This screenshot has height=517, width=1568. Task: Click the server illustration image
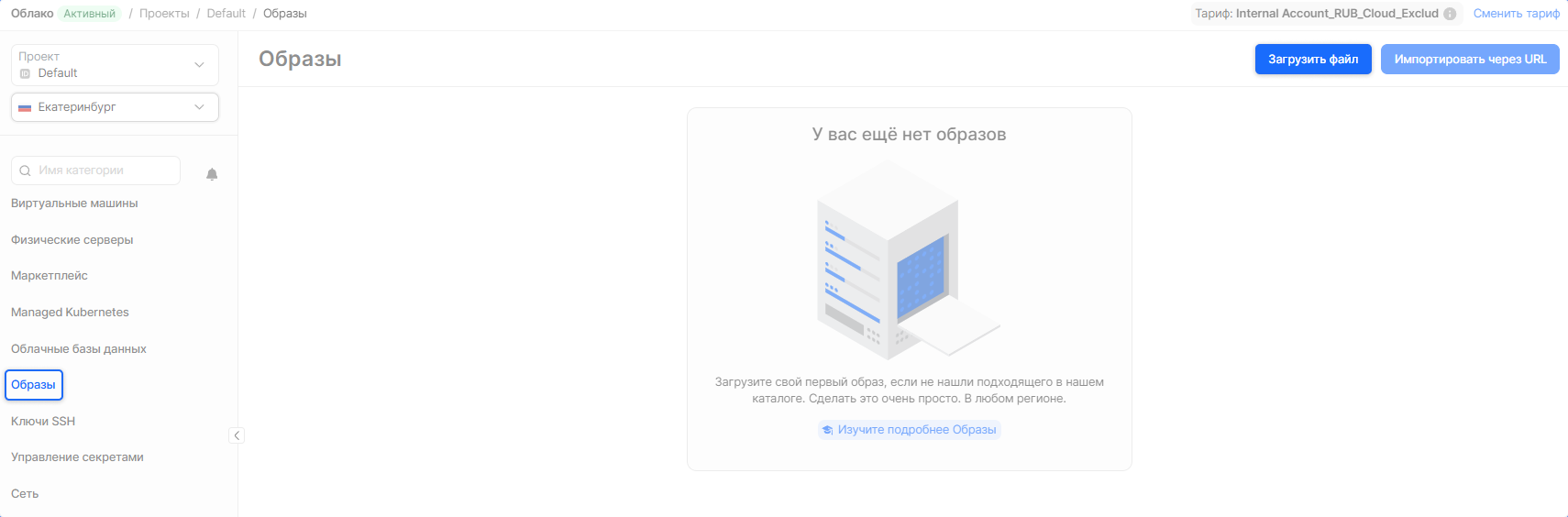[x=908, y=259]
